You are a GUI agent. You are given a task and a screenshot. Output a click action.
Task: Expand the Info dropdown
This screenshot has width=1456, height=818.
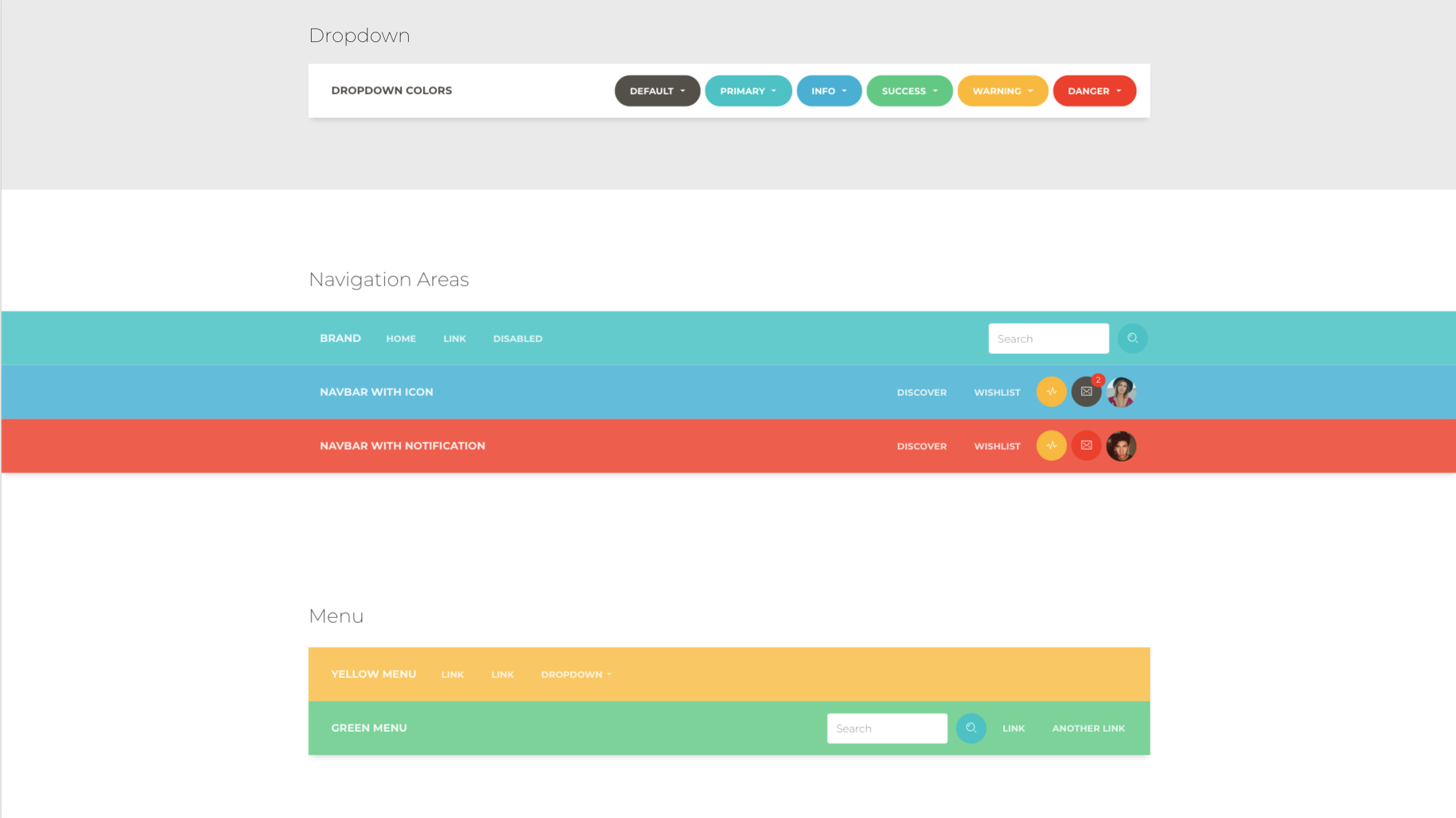[x=829, y=91]
